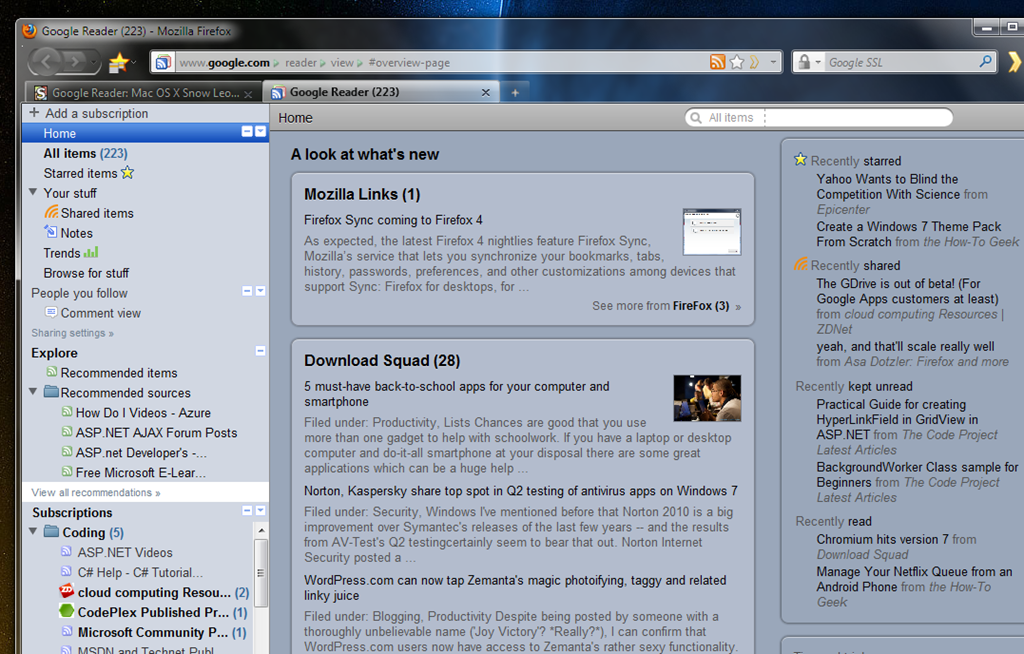Toggle the Subscriptions section minus button

point(247,510)
